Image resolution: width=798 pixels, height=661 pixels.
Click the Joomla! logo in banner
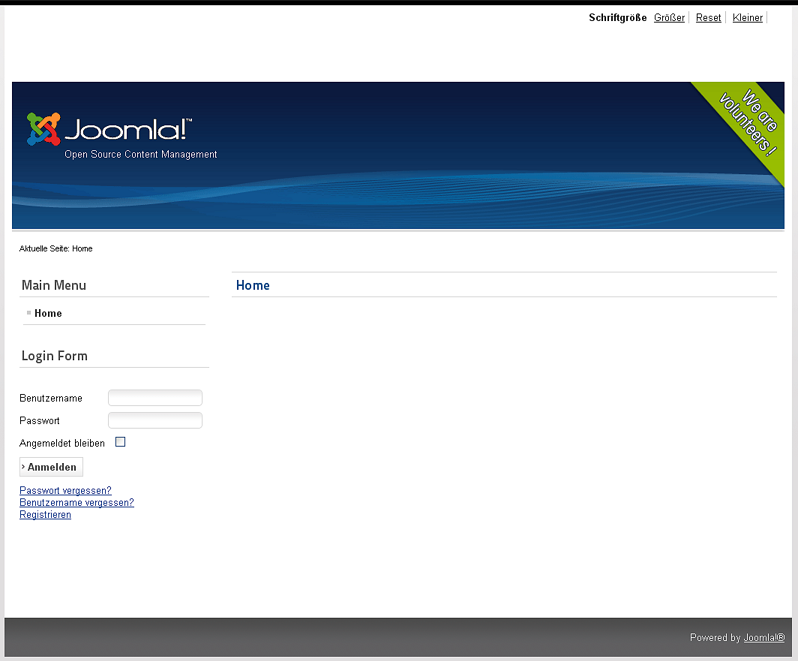point(109,129)
